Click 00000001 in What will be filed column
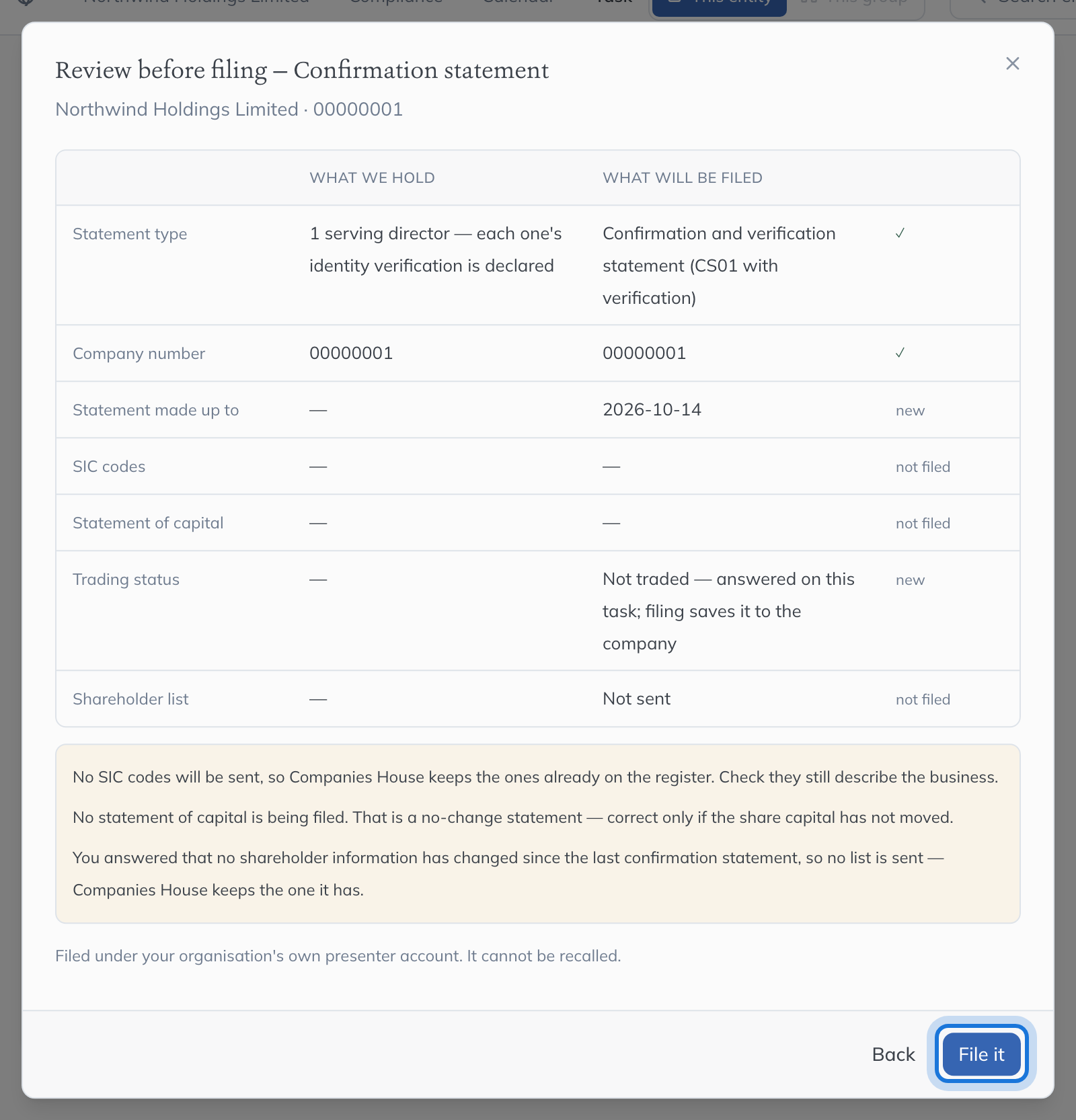Image resolution: width=1076 pixels, height=1120 pixels. pos(644,353)
